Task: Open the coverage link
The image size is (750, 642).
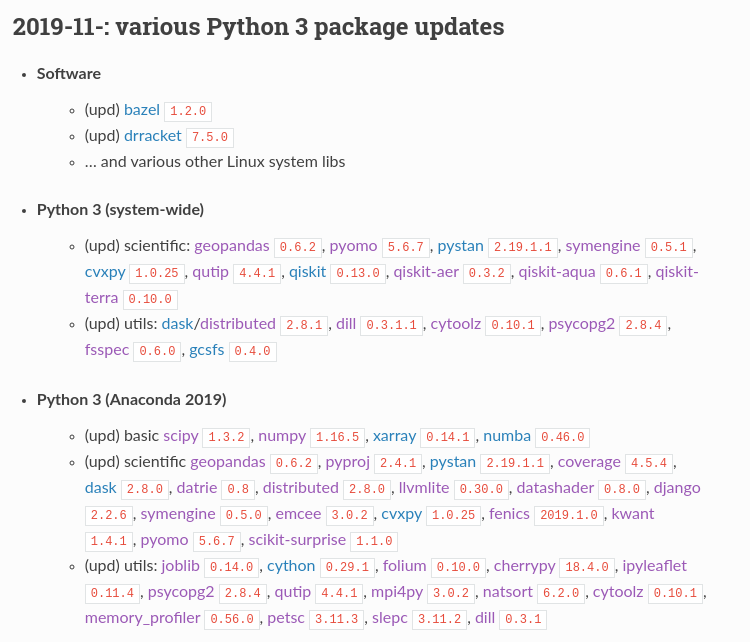Action: (589, 462)
